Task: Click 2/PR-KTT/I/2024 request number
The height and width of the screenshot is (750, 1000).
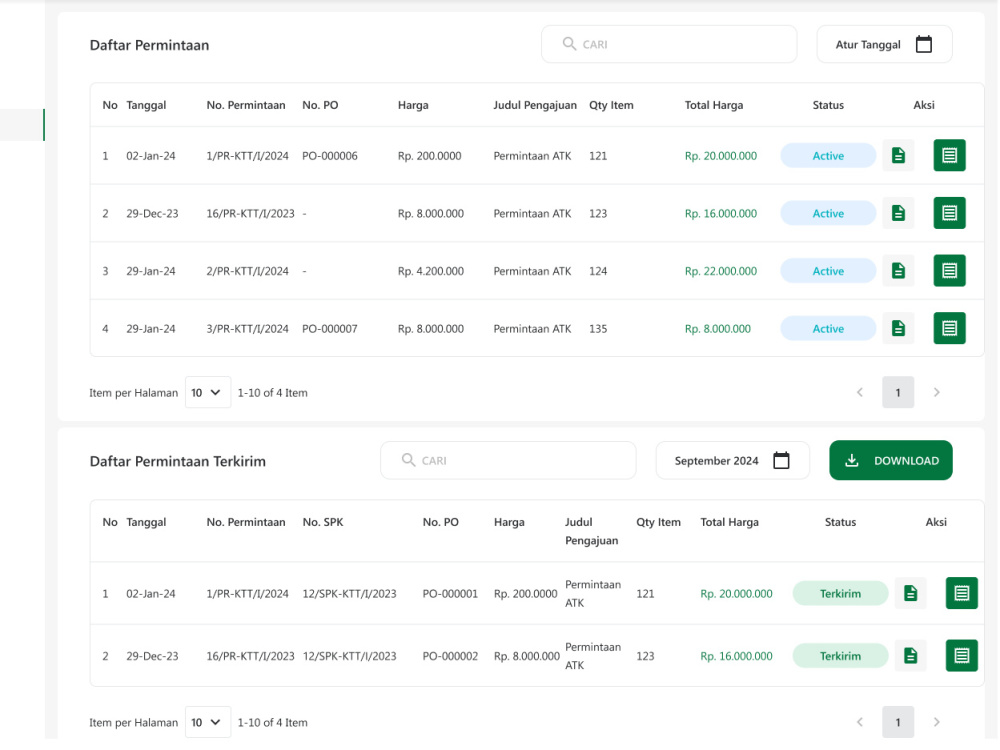Action: [x=247, y=271]
